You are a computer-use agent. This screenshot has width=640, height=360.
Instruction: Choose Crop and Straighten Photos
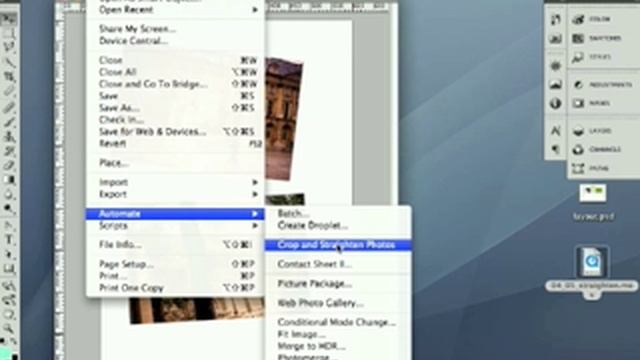[x=338, y=245]
